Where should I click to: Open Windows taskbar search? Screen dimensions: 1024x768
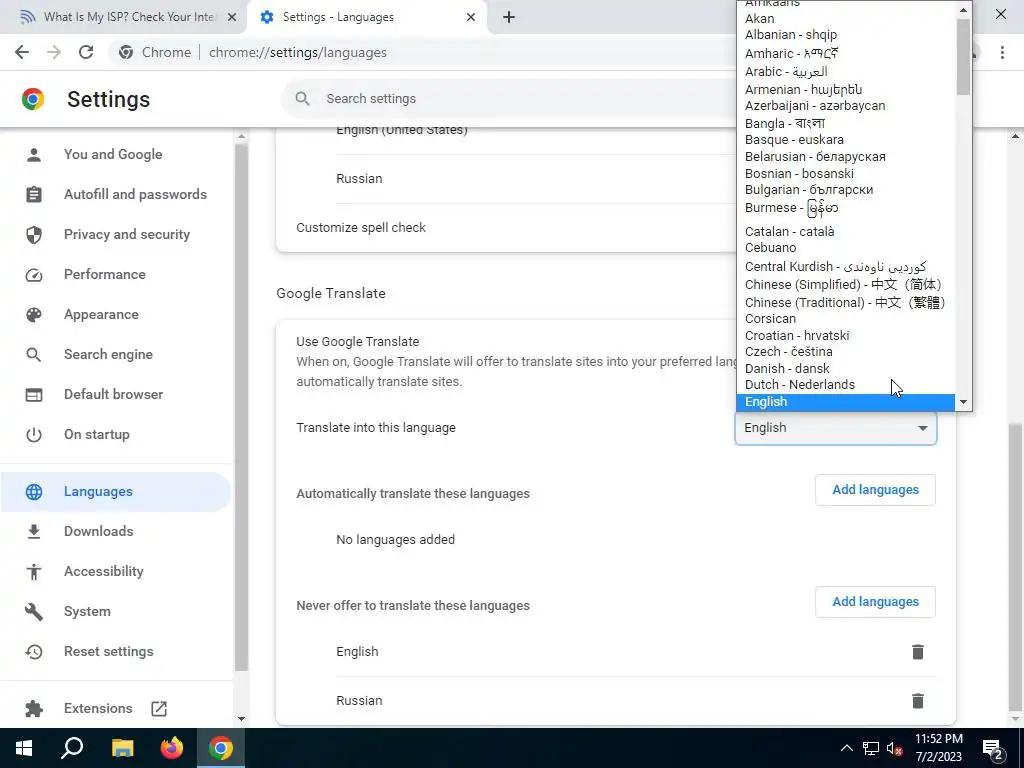pos(72,748)
